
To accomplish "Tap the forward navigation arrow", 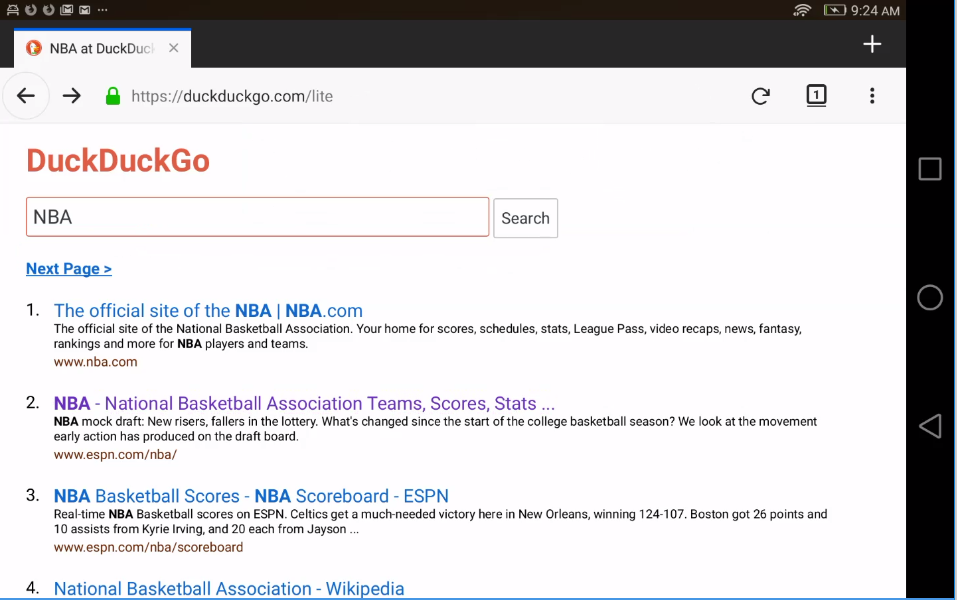I will [x=70, y=96].
